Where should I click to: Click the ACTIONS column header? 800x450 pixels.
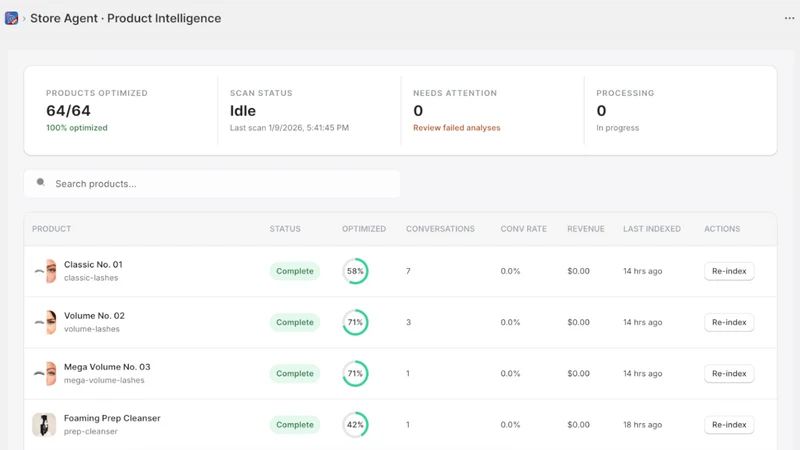722,229
